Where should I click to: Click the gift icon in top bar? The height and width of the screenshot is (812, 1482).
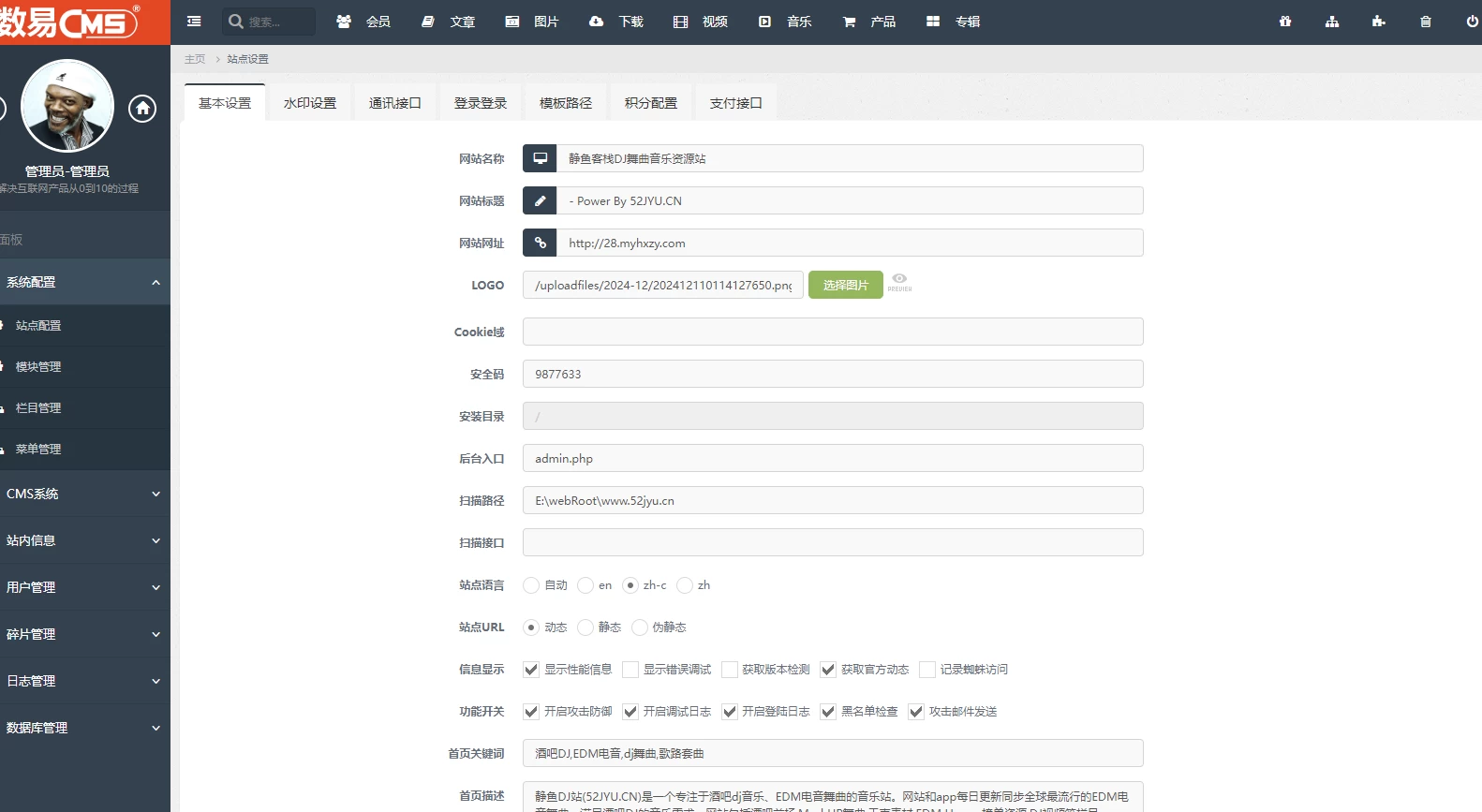1285,22
